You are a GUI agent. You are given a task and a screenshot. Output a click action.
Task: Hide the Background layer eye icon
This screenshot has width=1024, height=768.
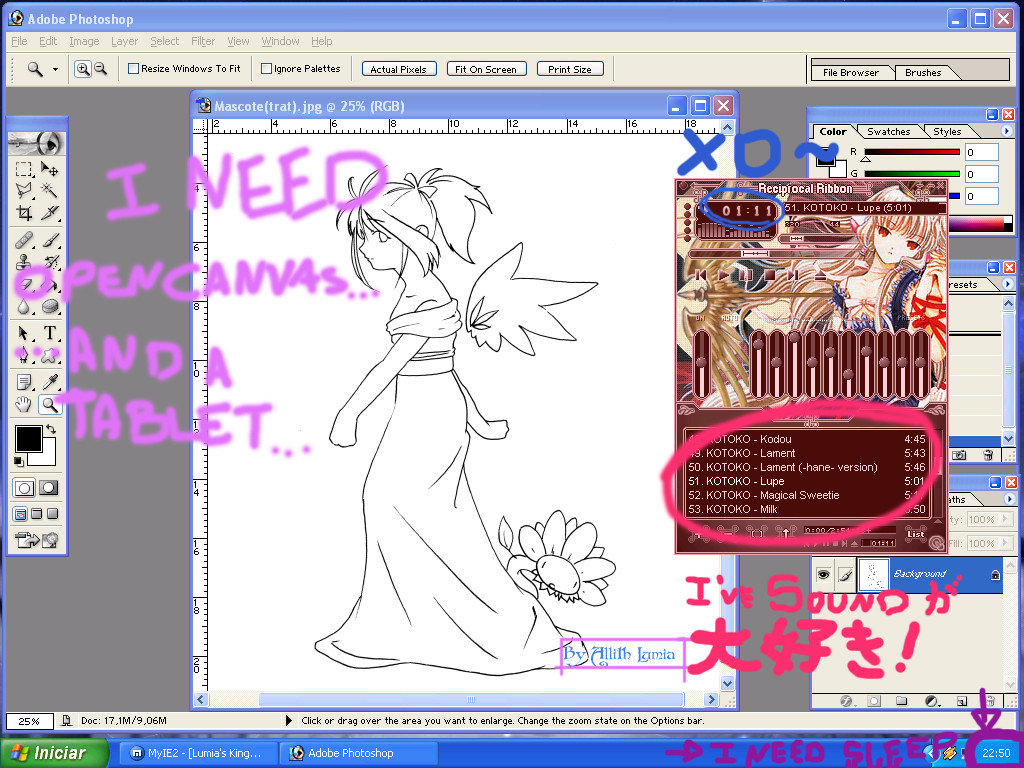tap(824, 574)
